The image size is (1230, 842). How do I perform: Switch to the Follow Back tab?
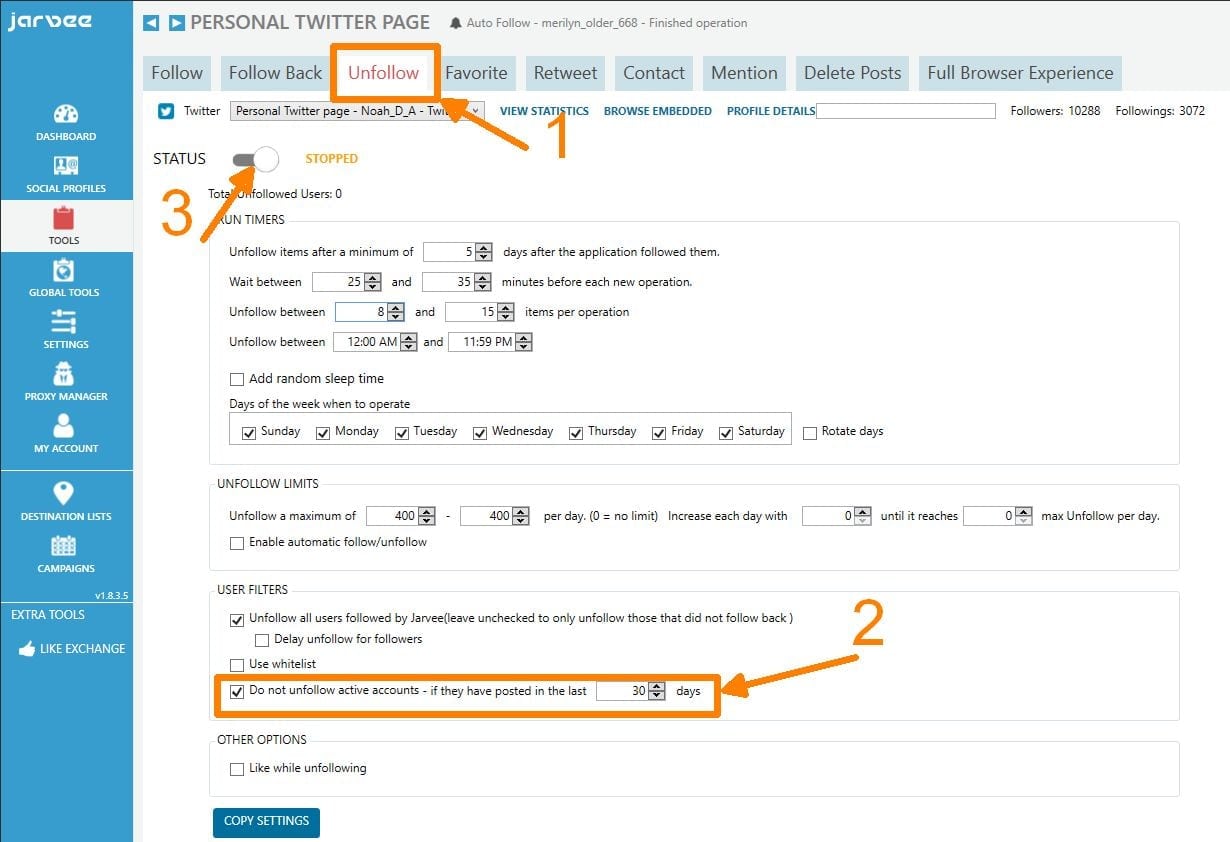[275, 73]
